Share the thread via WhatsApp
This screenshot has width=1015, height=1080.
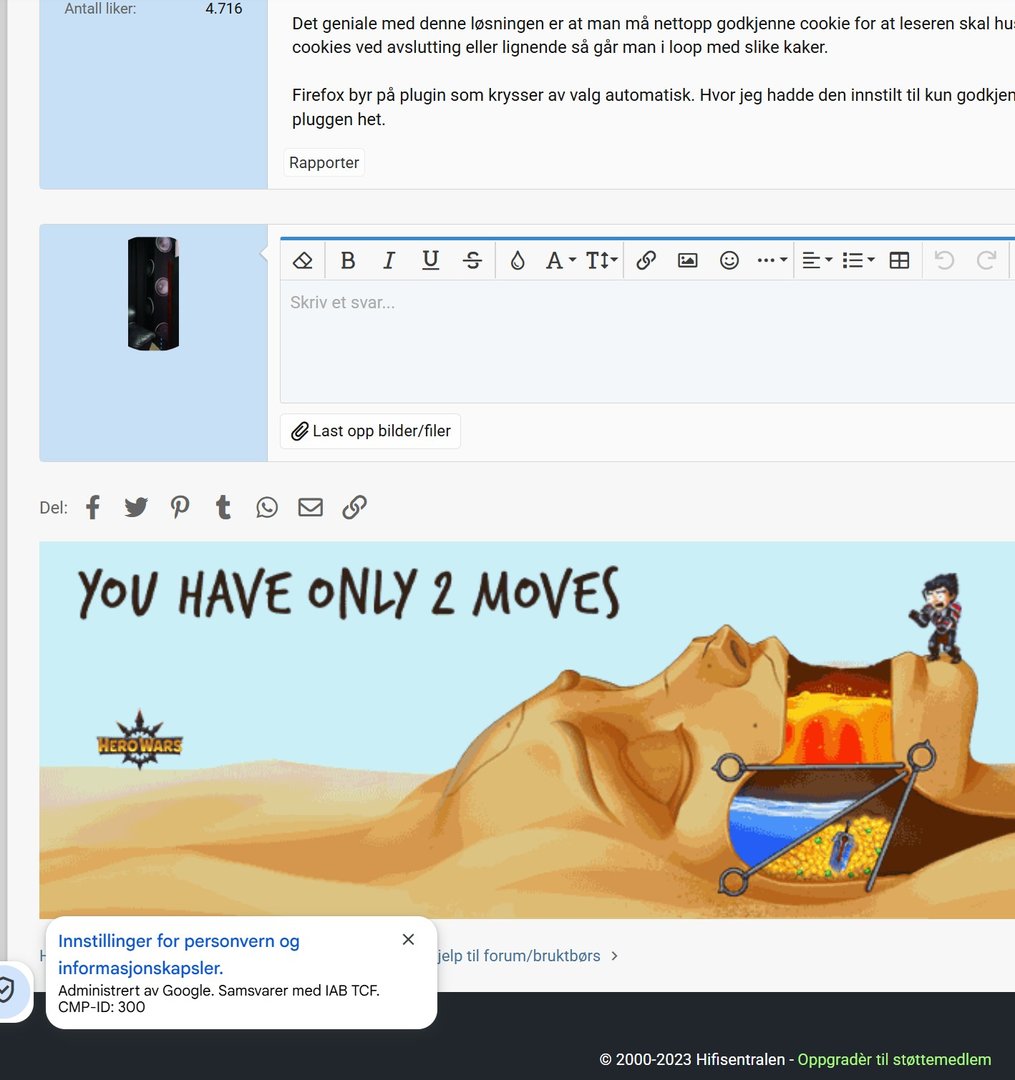click(266, 508)
